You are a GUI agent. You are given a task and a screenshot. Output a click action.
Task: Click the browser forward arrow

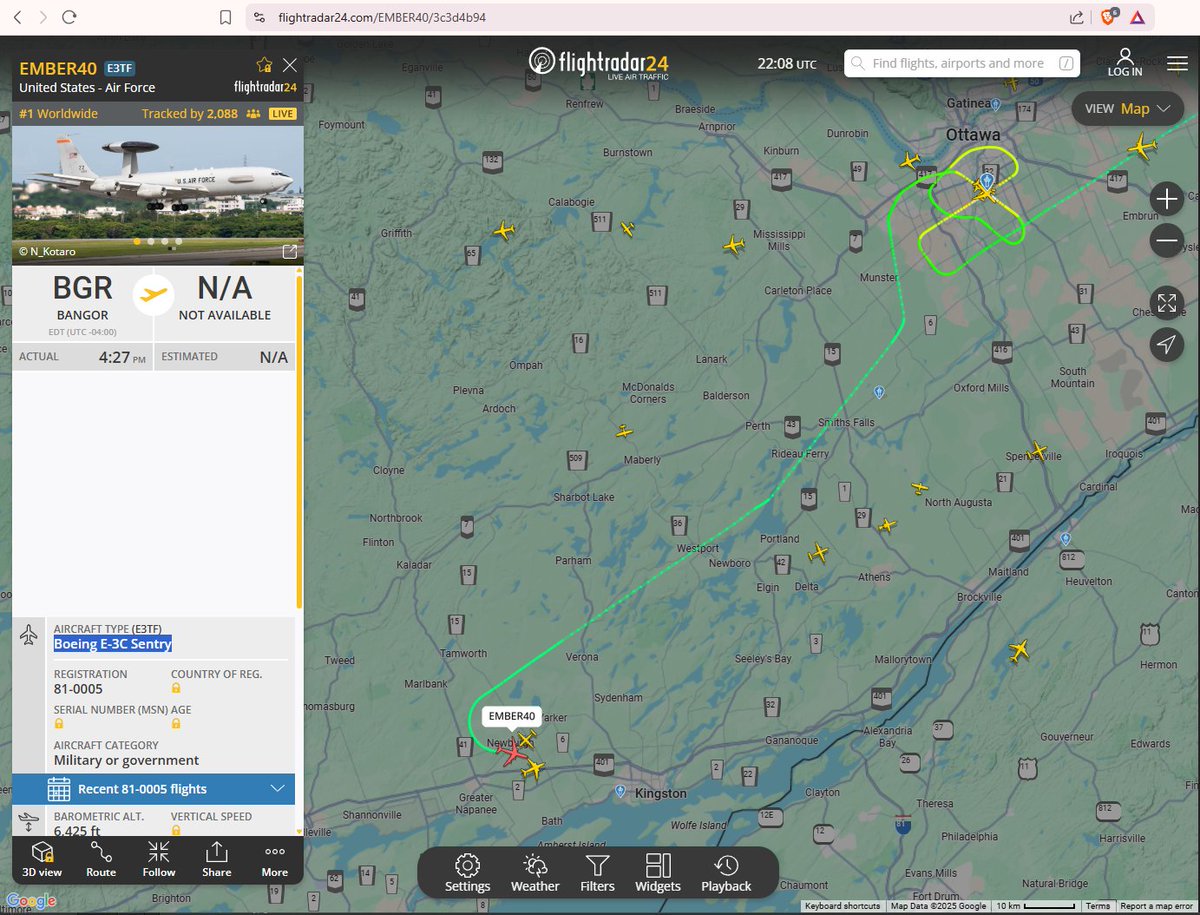point(42,17)
